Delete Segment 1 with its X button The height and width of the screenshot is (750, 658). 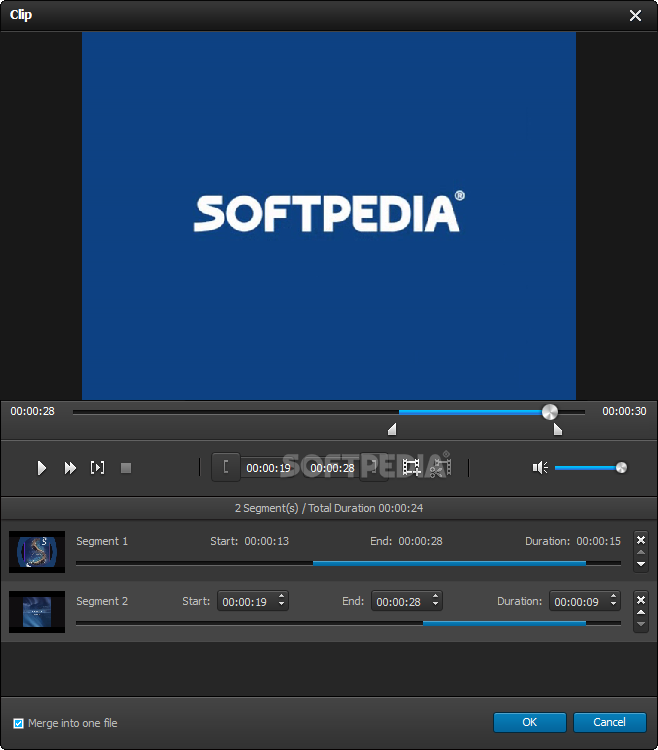pos(641,540)
